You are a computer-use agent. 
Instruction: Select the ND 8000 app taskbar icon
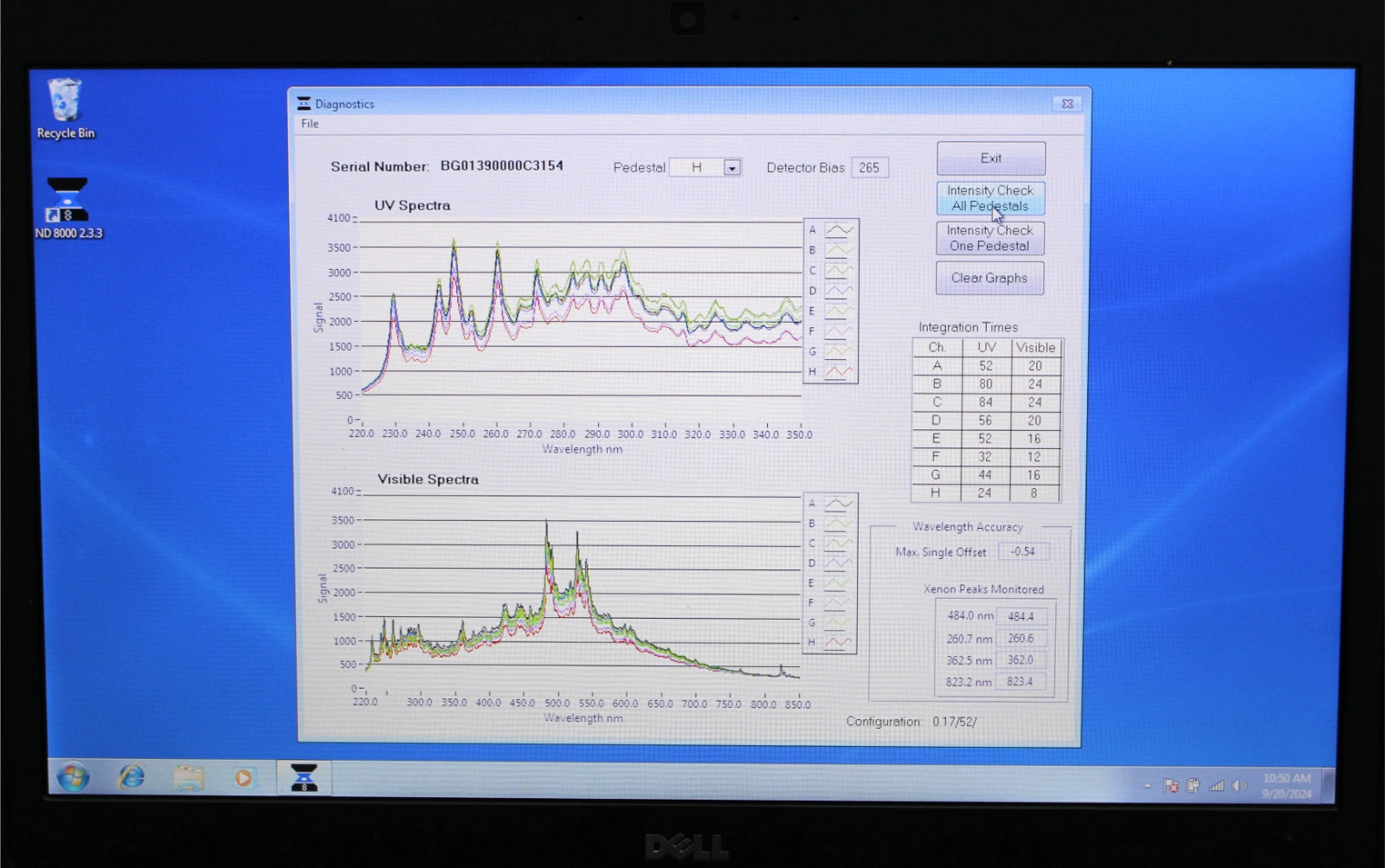click(304, 777)
